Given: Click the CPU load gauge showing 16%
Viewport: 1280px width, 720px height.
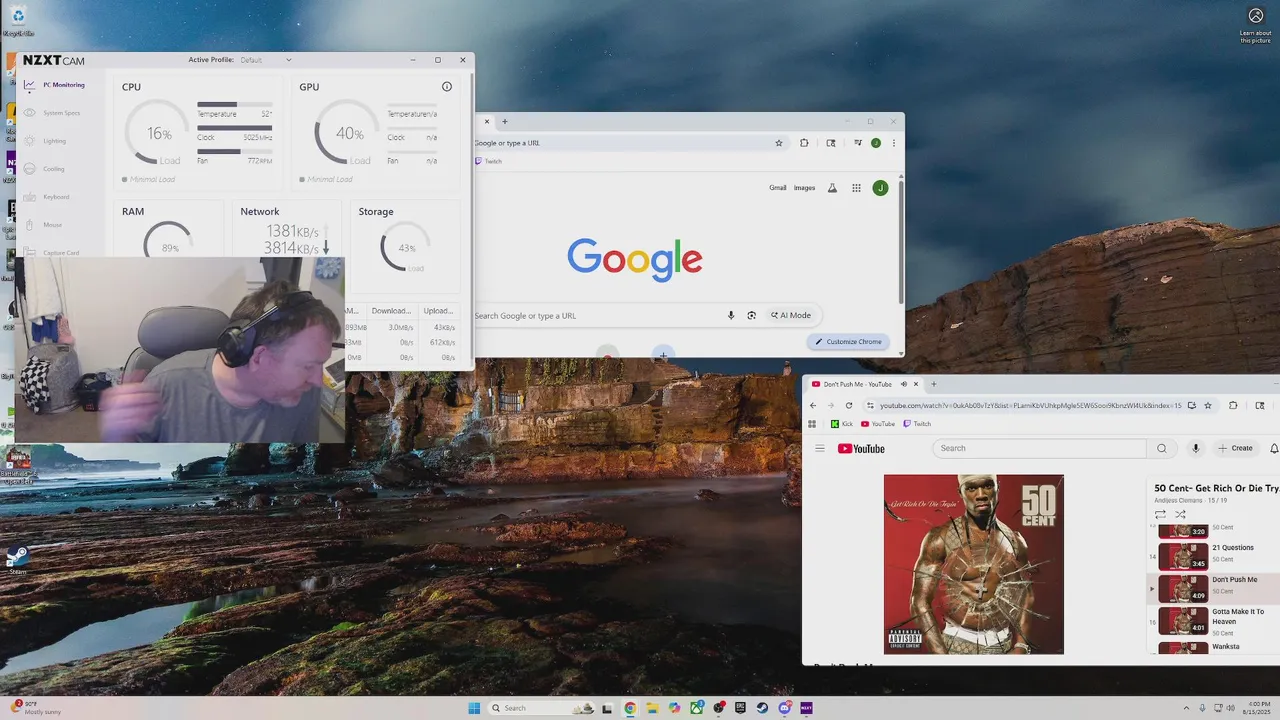Looking at the screenshot, I should coord(158,133).
